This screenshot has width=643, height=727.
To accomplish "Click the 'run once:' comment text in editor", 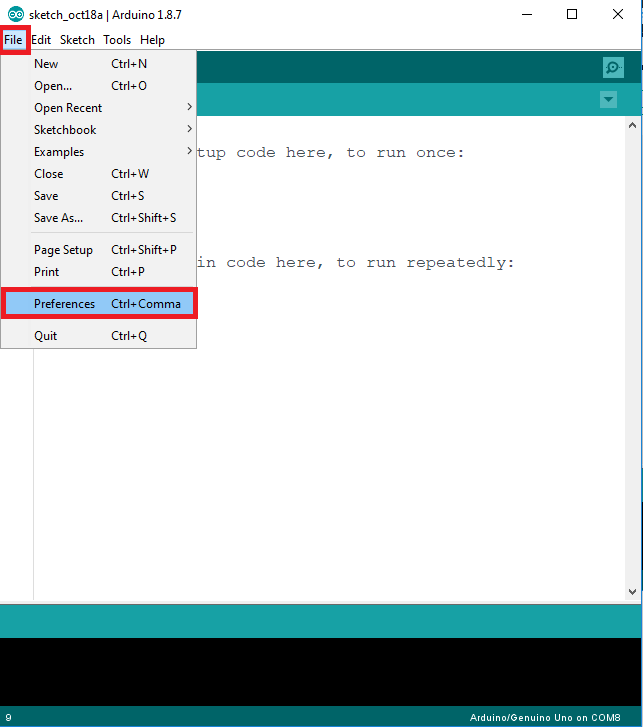I will pyautogui.click(x=420, y=153).
